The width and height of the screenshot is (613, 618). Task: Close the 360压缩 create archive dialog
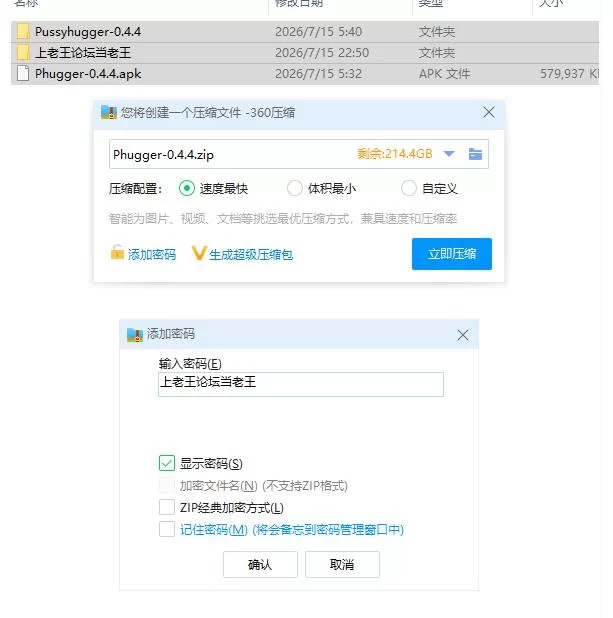coord(489,112)
